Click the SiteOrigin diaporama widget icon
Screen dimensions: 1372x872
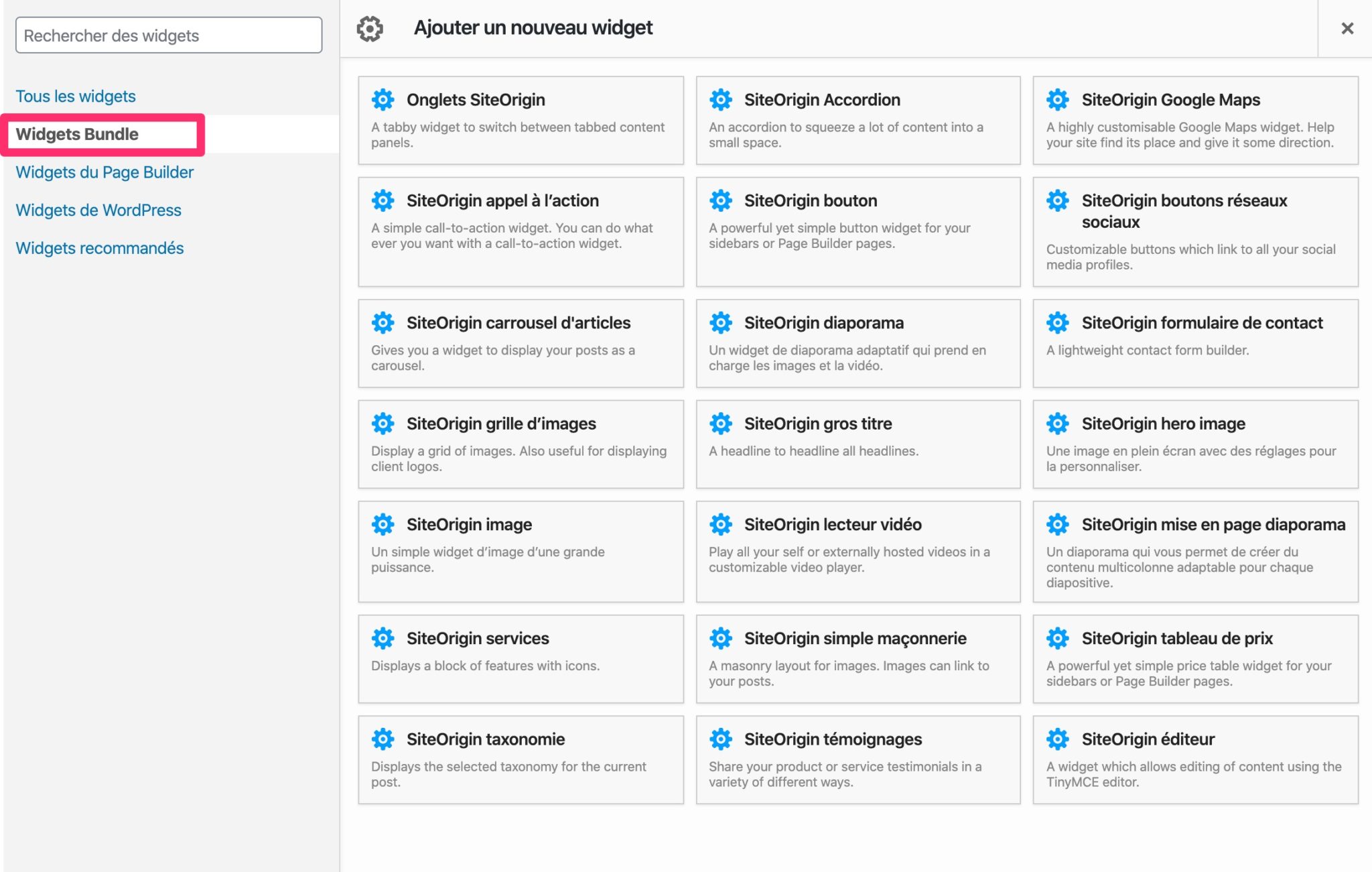(721, 323)
